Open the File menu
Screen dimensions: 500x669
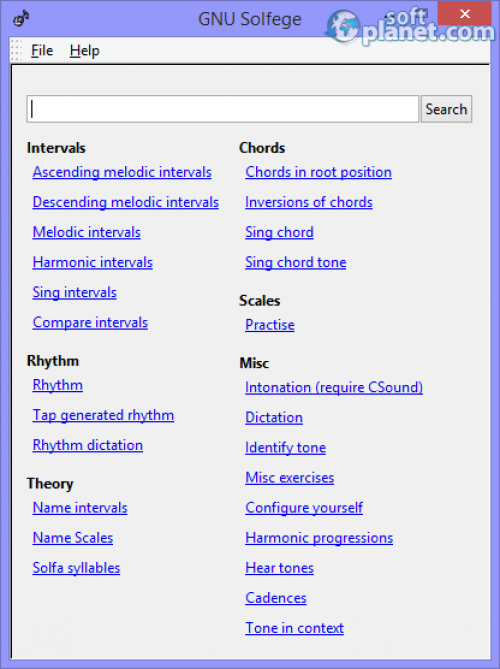click(x=42, y=50)
